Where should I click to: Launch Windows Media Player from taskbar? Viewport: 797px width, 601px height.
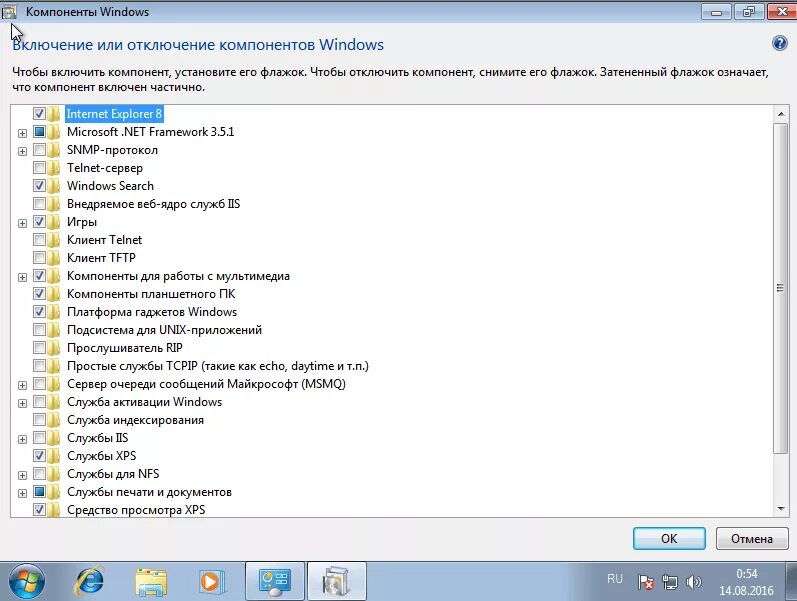(211, 581)
